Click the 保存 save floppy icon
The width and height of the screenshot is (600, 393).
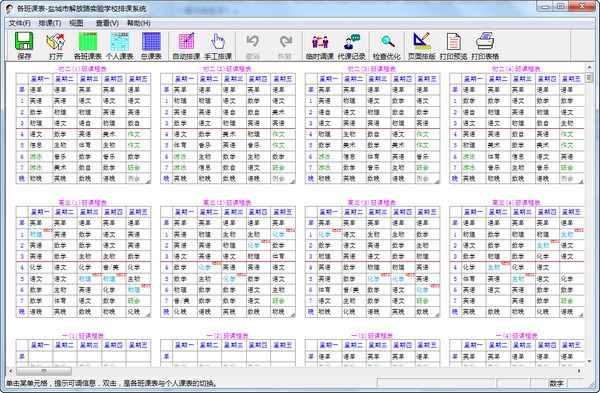pos(24,46)
